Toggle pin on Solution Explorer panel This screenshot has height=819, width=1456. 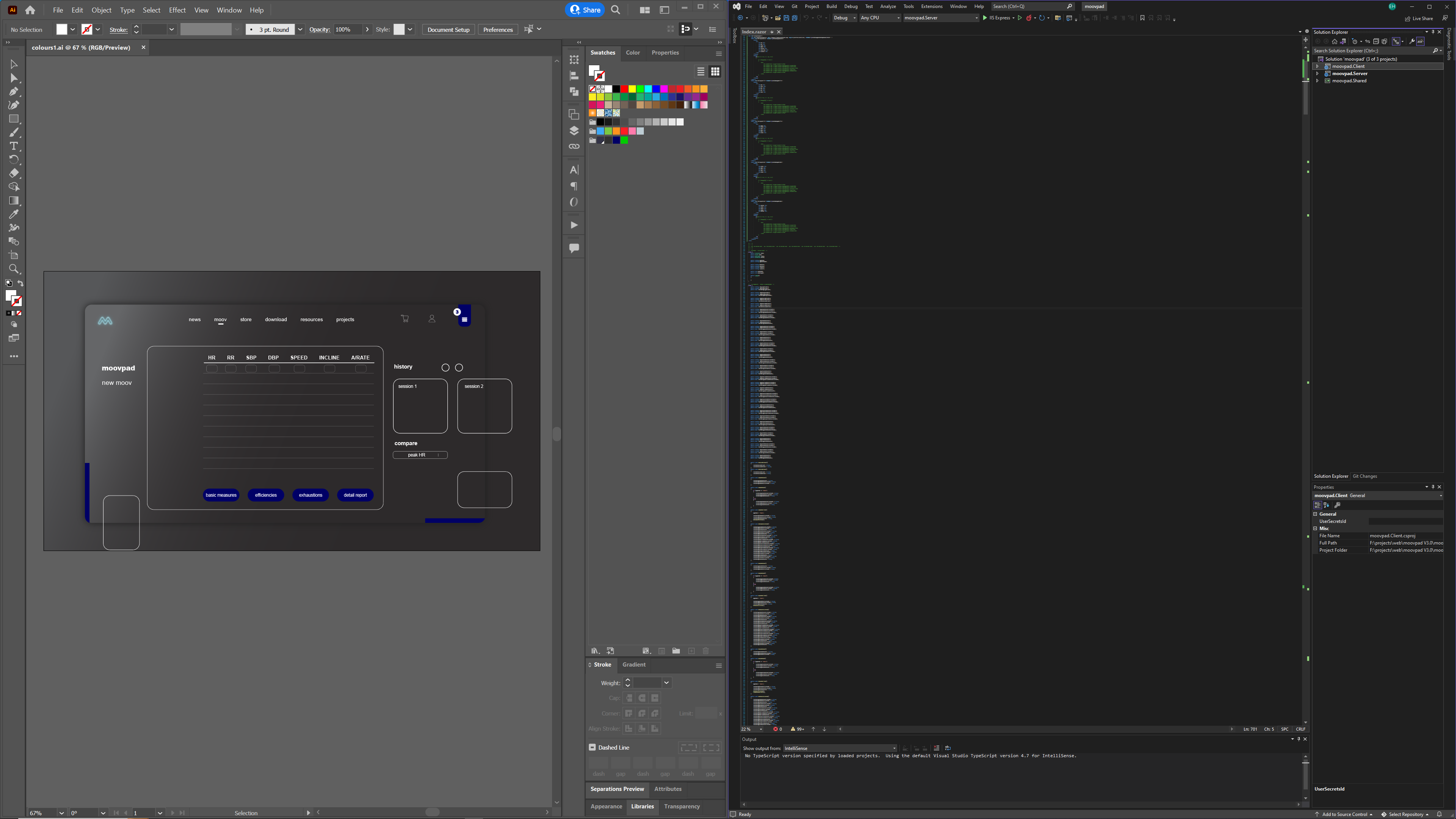[x=1433, y=31]
